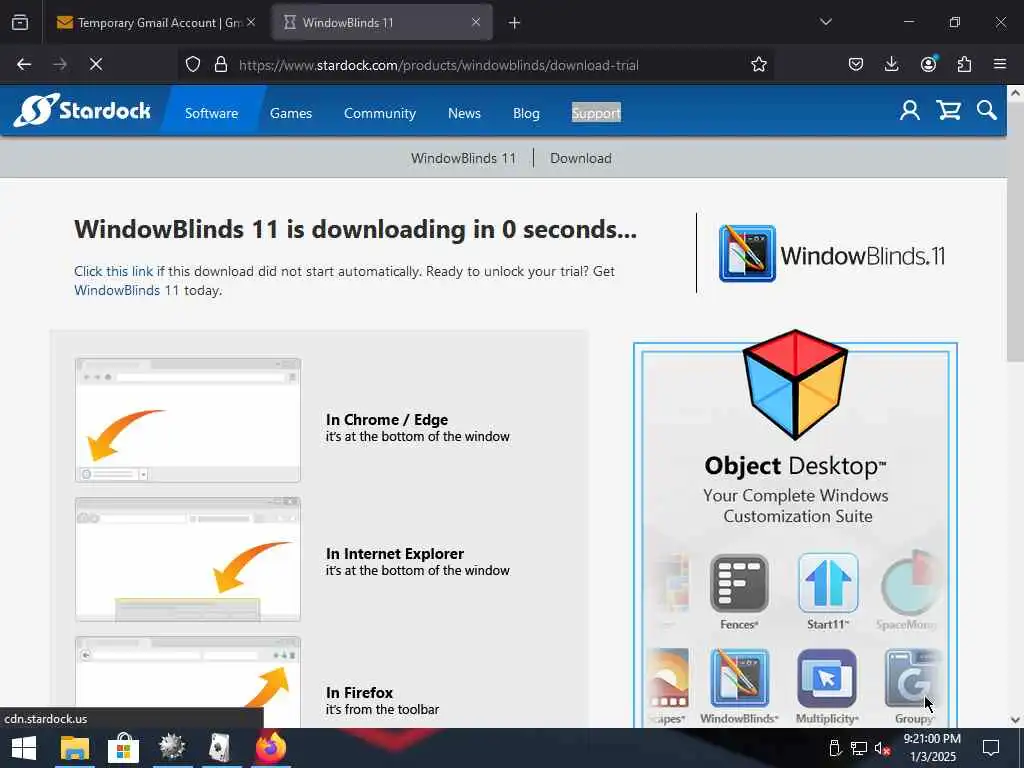1024x768 pixels.
Task: Open Firefox View button in tab bar
Action: click(20, 22)
